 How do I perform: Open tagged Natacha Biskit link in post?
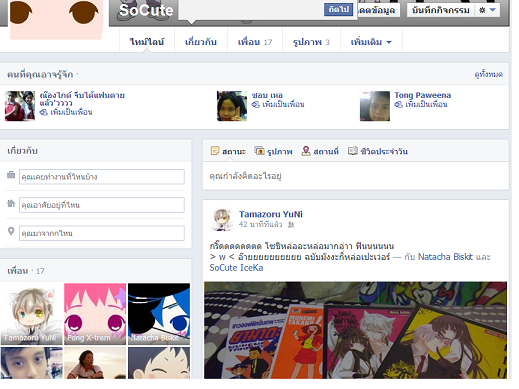click(x=445, y=257)
